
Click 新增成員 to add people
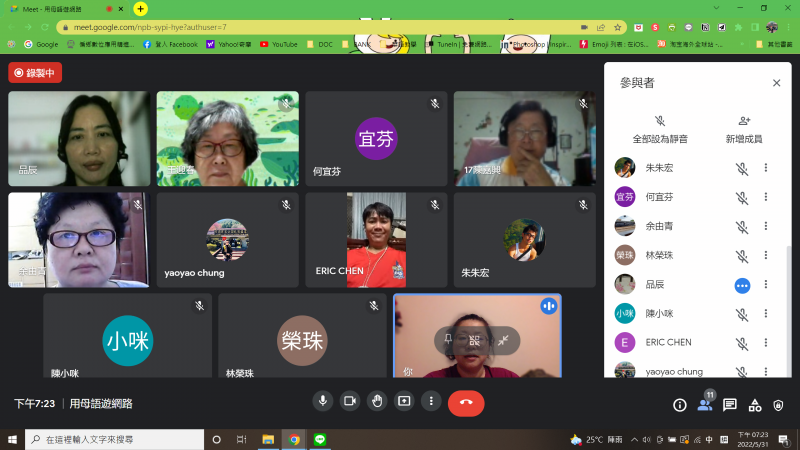(x=744, y=130)
